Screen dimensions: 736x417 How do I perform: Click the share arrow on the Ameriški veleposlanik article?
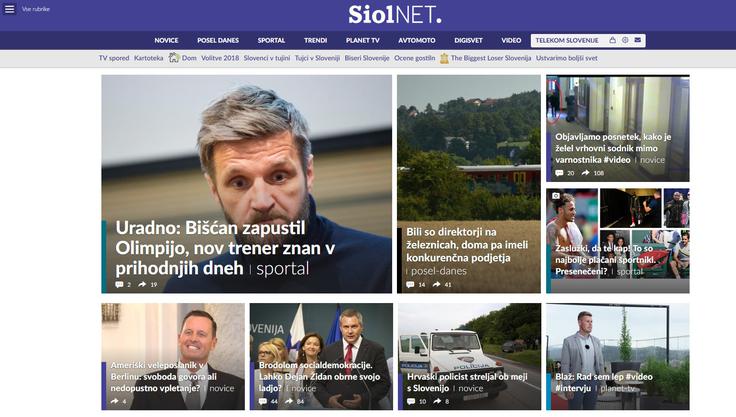pyautogui.click(x=115, y=401)
